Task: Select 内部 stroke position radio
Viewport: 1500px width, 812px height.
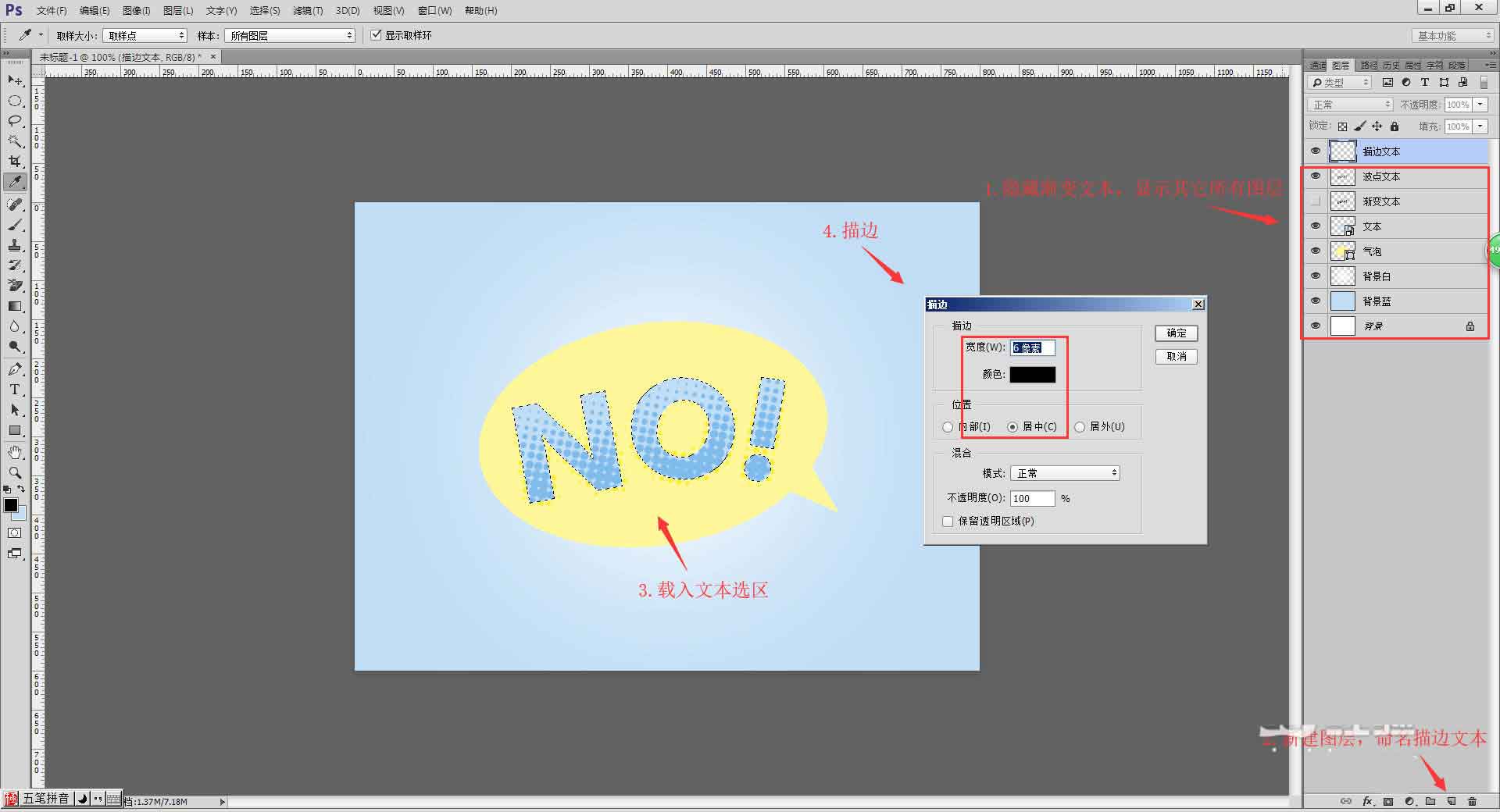Action: click(x=948, y=427)
